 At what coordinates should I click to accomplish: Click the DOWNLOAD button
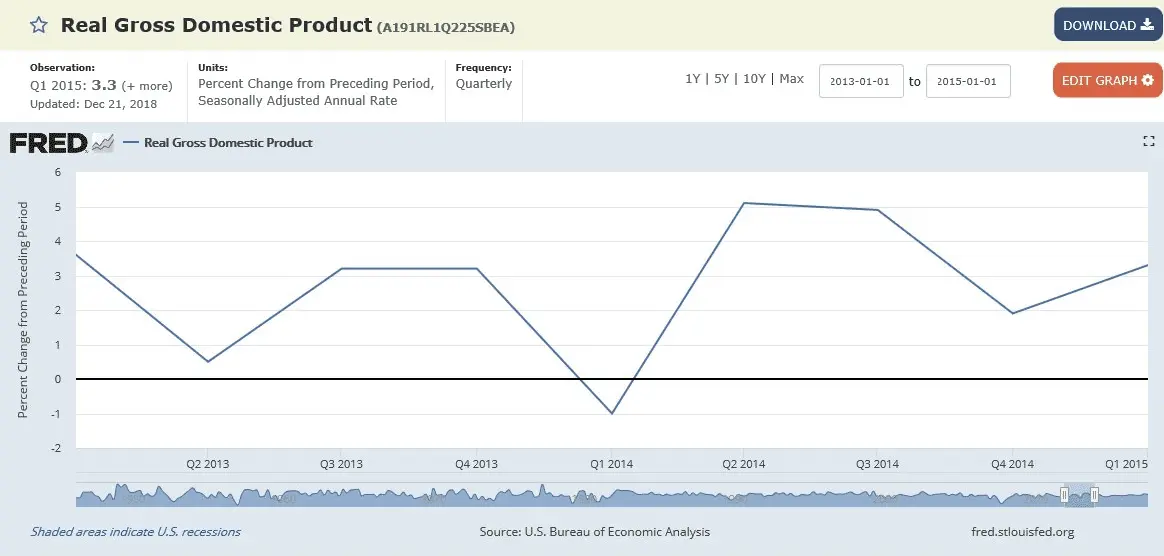[x=1107, y=25]
